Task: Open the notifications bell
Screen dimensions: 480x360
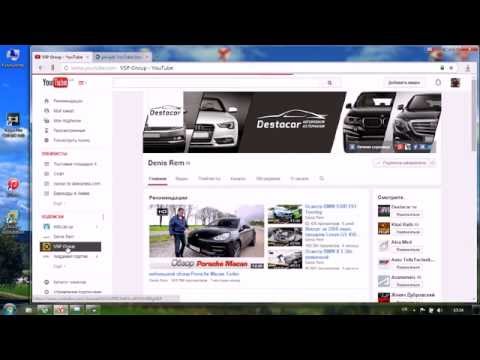Action: (x=438, y=82)
